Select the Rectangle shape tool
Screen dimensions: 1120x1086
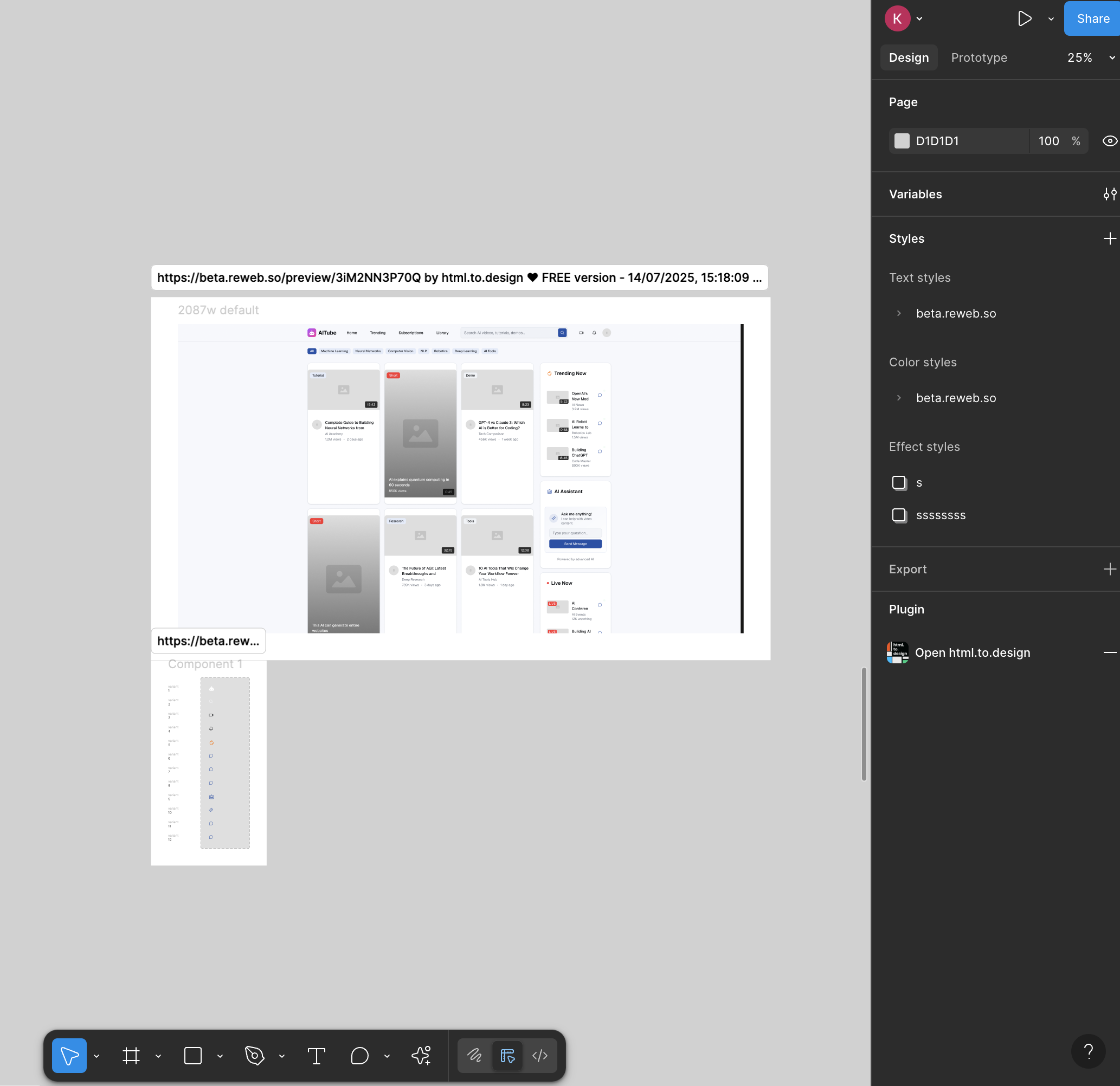pos(192,1055)
